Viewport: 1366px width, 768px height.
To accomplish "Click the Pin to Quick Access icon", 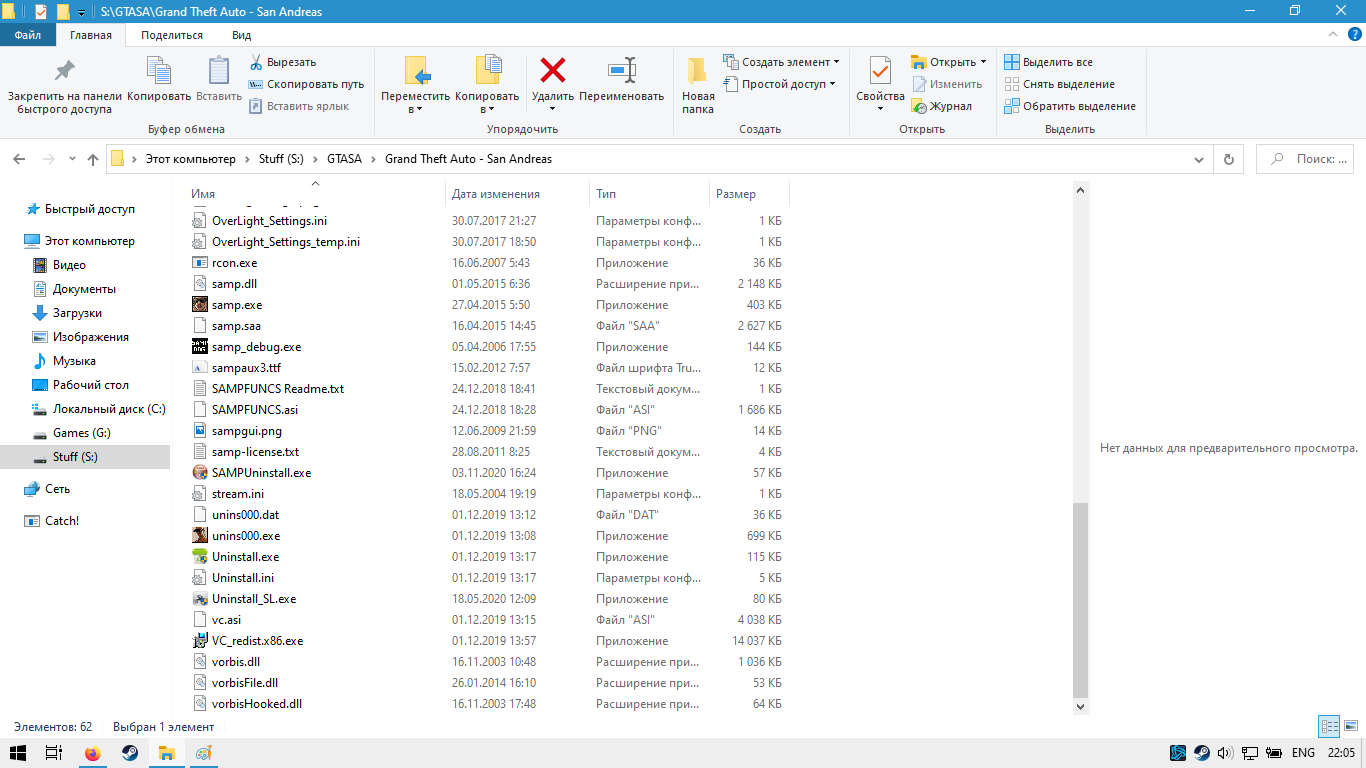I will [x=64, y=71].
